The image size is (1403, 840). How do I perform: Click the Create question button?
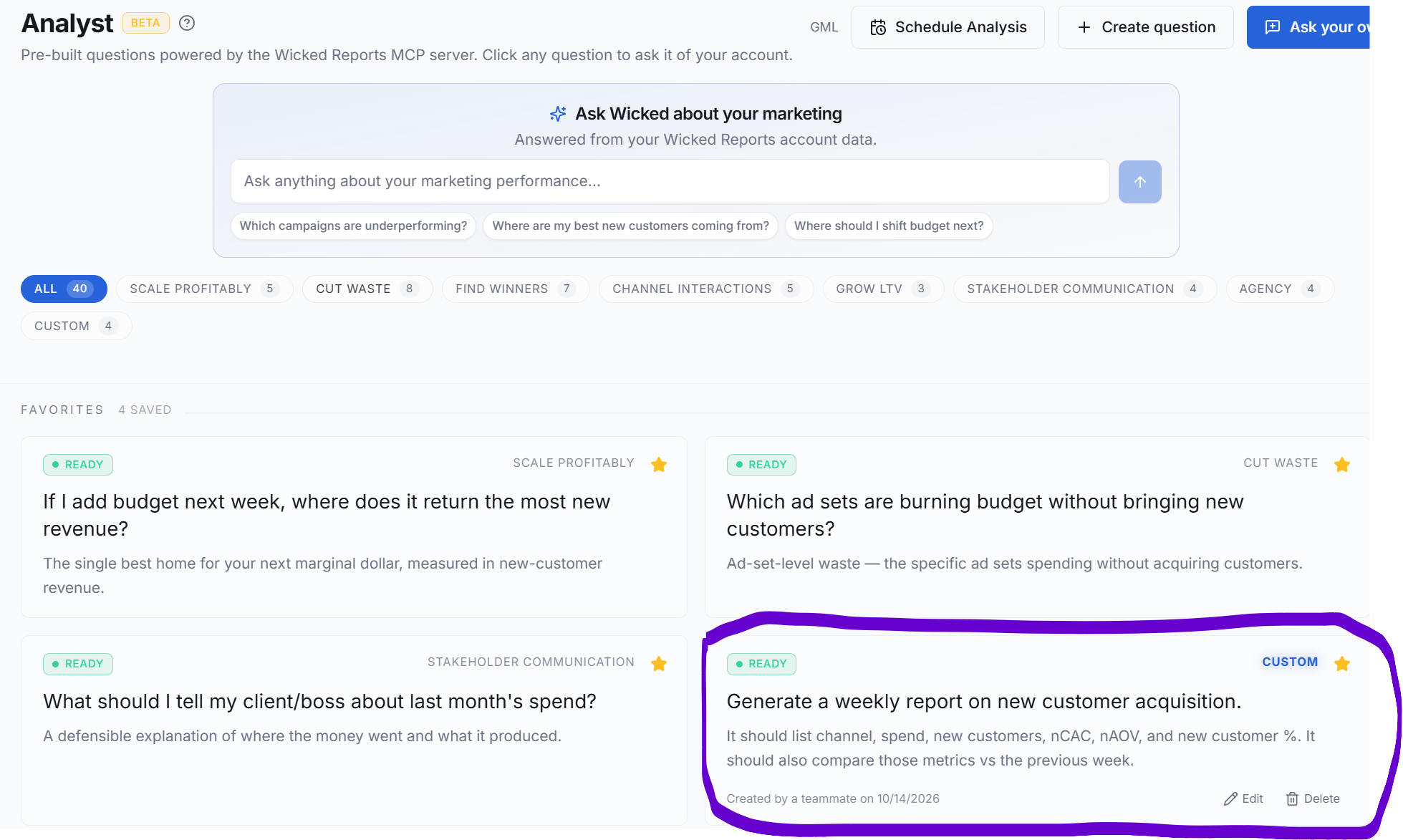click(1146, 27)
